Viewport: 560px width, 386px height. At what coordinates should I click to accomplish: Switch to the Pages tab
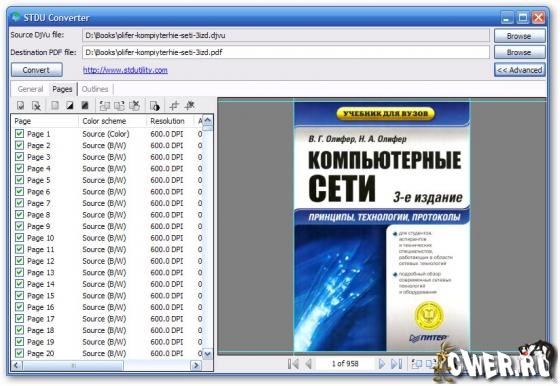pyautogui.click(x=62, y=89)
